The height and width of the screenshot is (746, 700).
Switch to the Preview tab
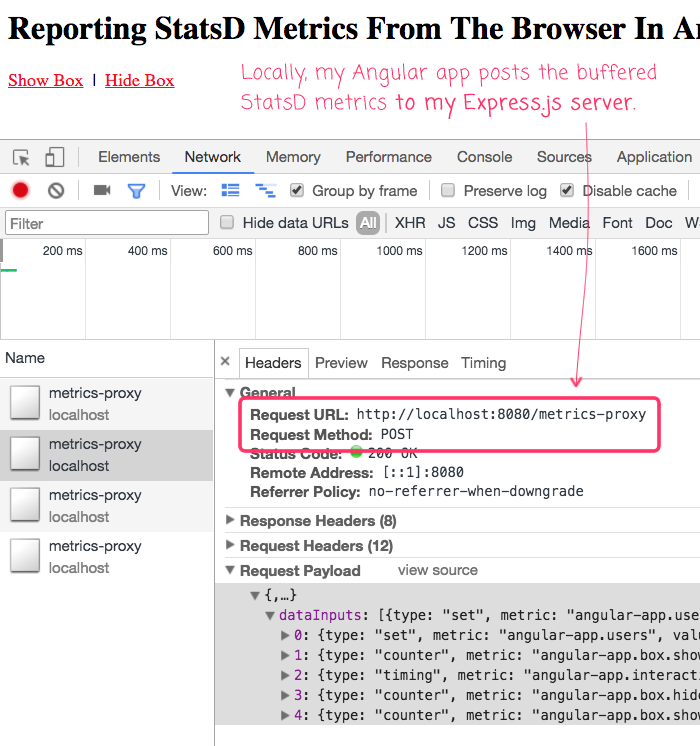341,363
